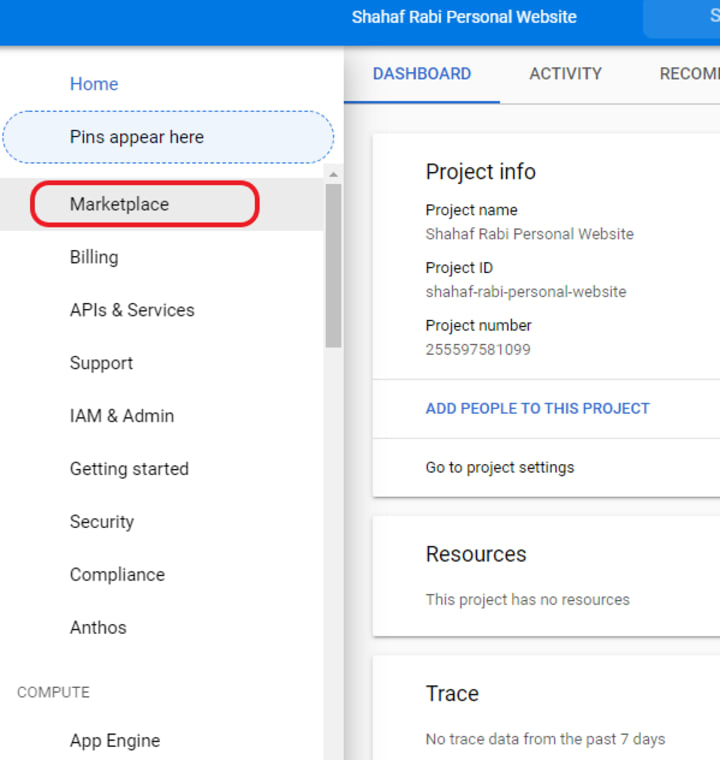Viewport: 720px width, 760px height.
Task: Open the Compliance menu item
Action: click(117, 574)
